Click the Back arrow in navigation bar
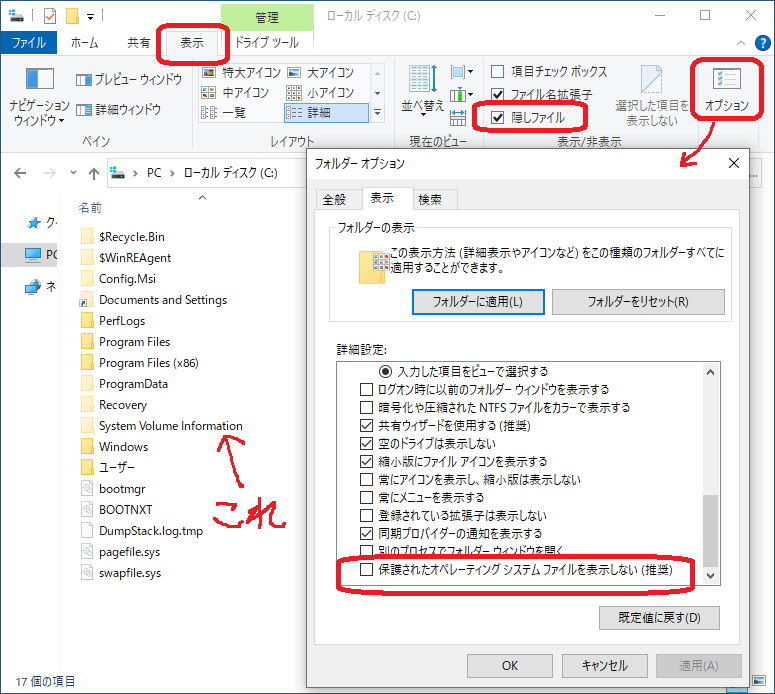This screenshot has height=694, width=775. click(20, 173)
